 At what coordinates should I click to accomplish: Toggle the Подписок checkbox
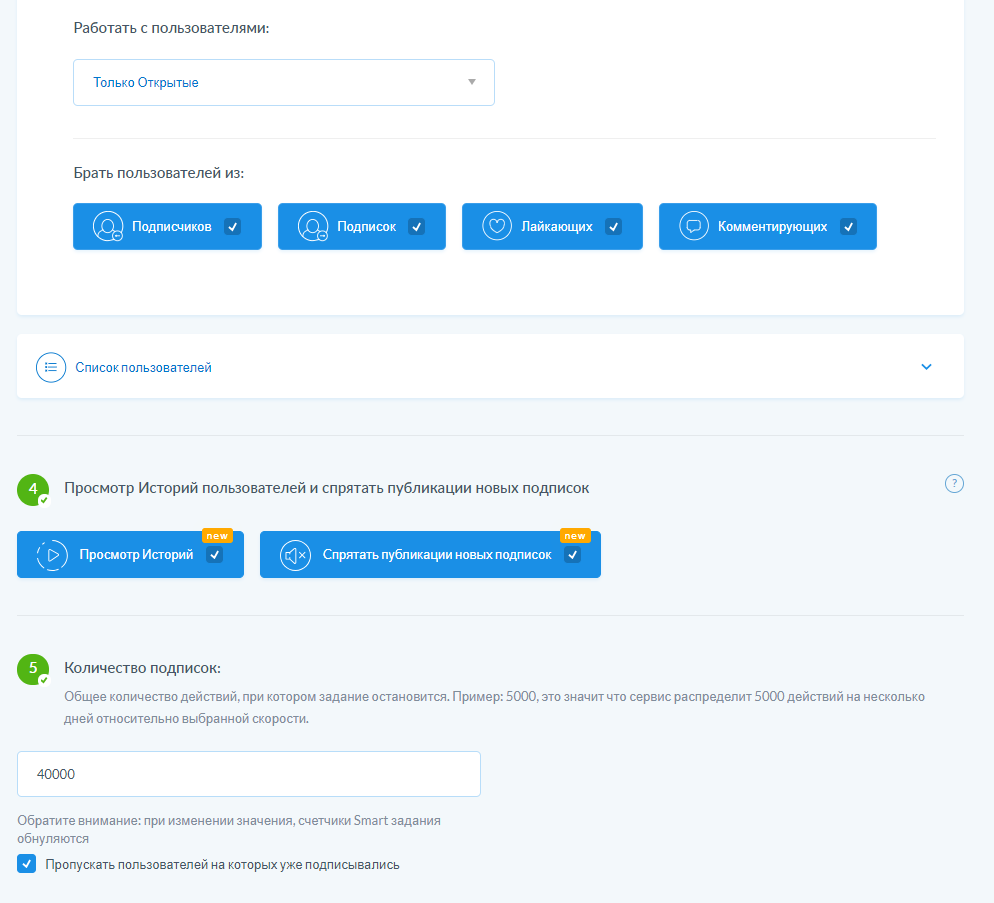click(x=417, y=227)
